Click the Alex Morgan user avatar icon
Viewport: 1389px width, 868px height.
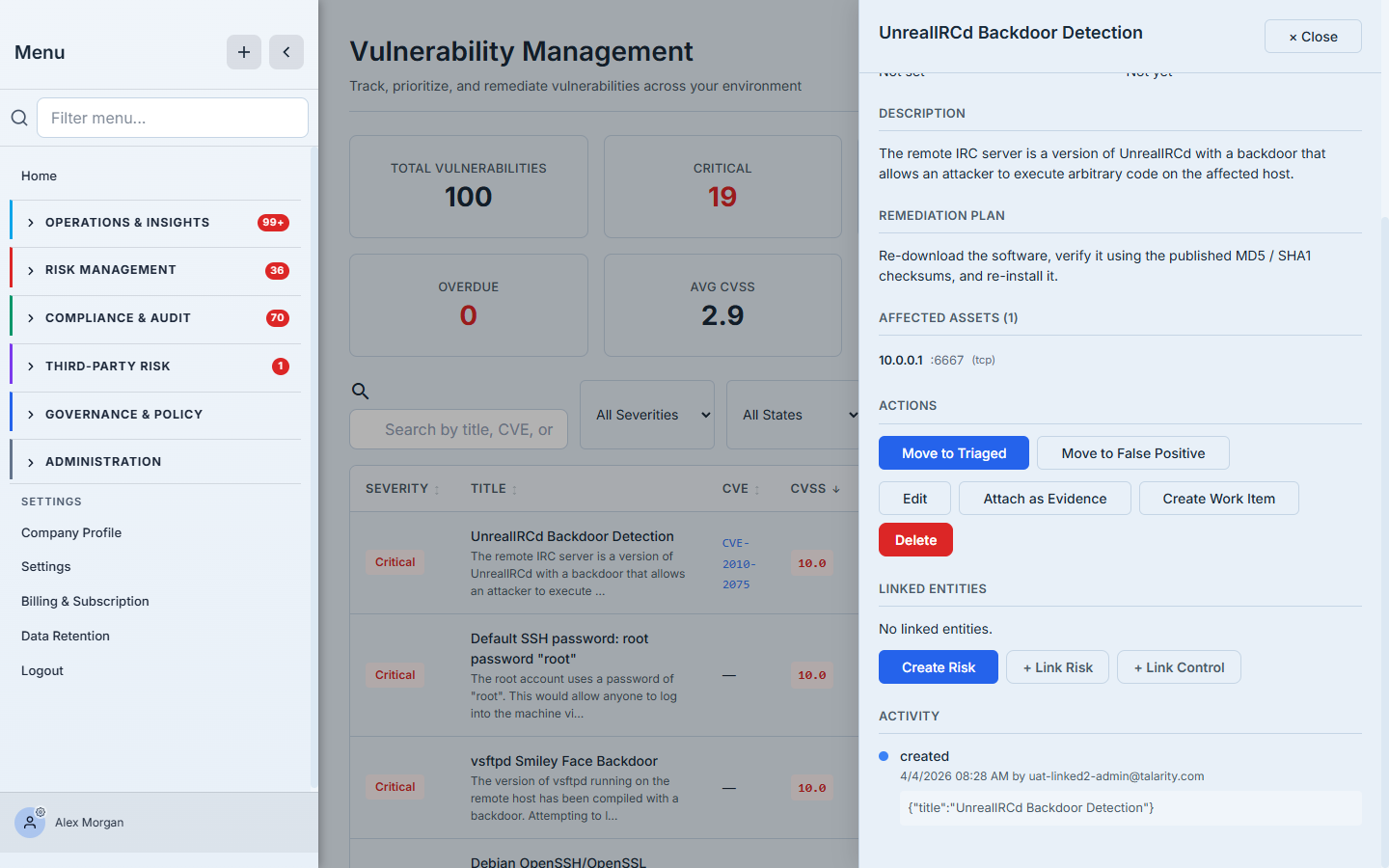30,823
